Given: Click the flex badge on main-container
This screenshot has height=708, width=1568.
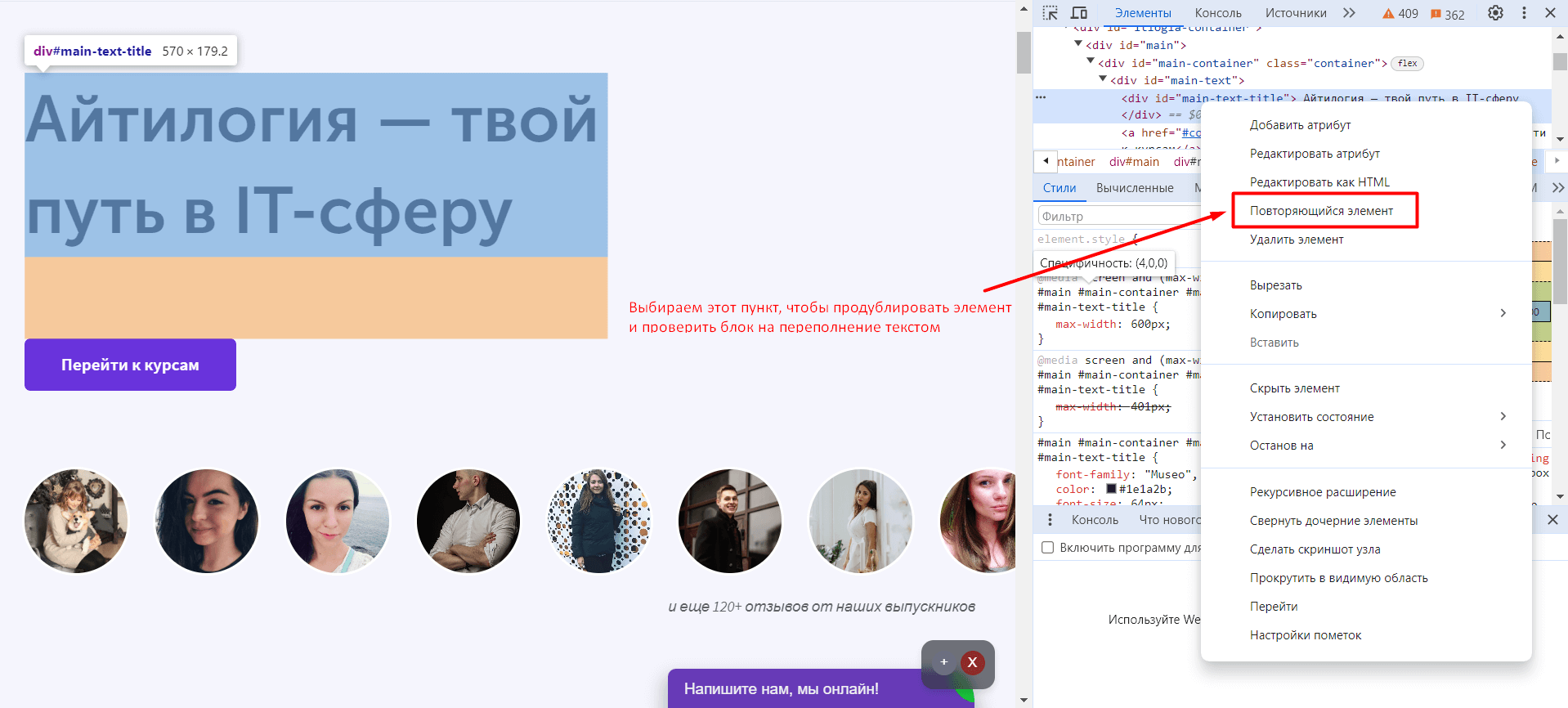Looking at the screenshot, I should [1407, 63].
